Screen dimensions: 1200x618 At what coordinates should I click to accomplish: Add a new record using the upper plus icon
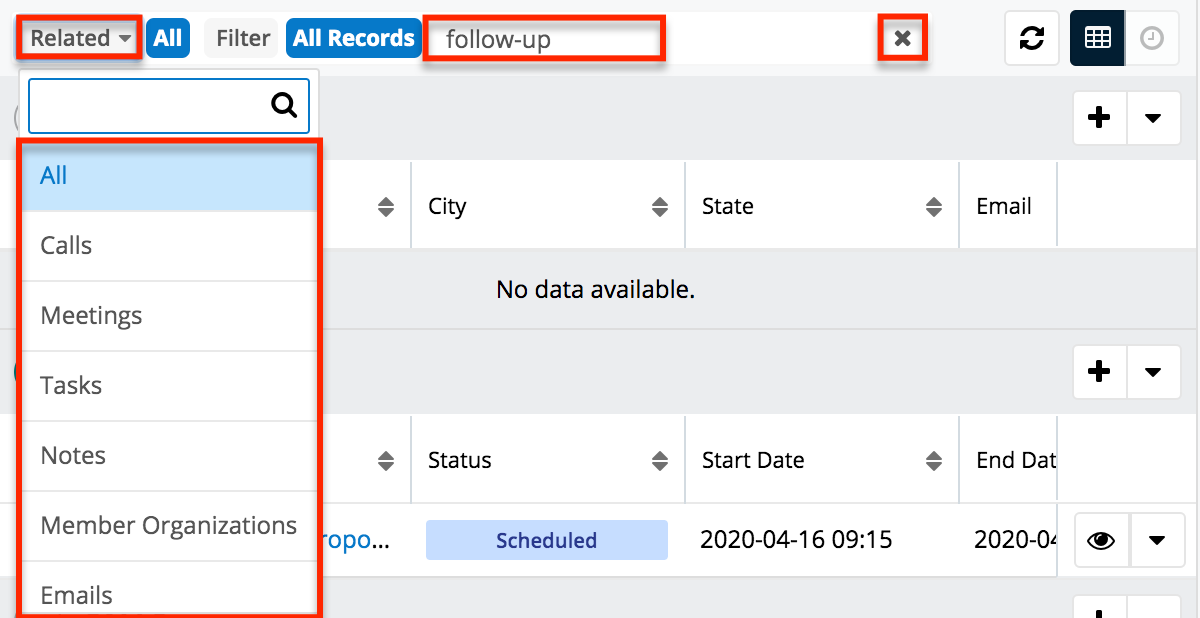click(x=1099, y=117)
